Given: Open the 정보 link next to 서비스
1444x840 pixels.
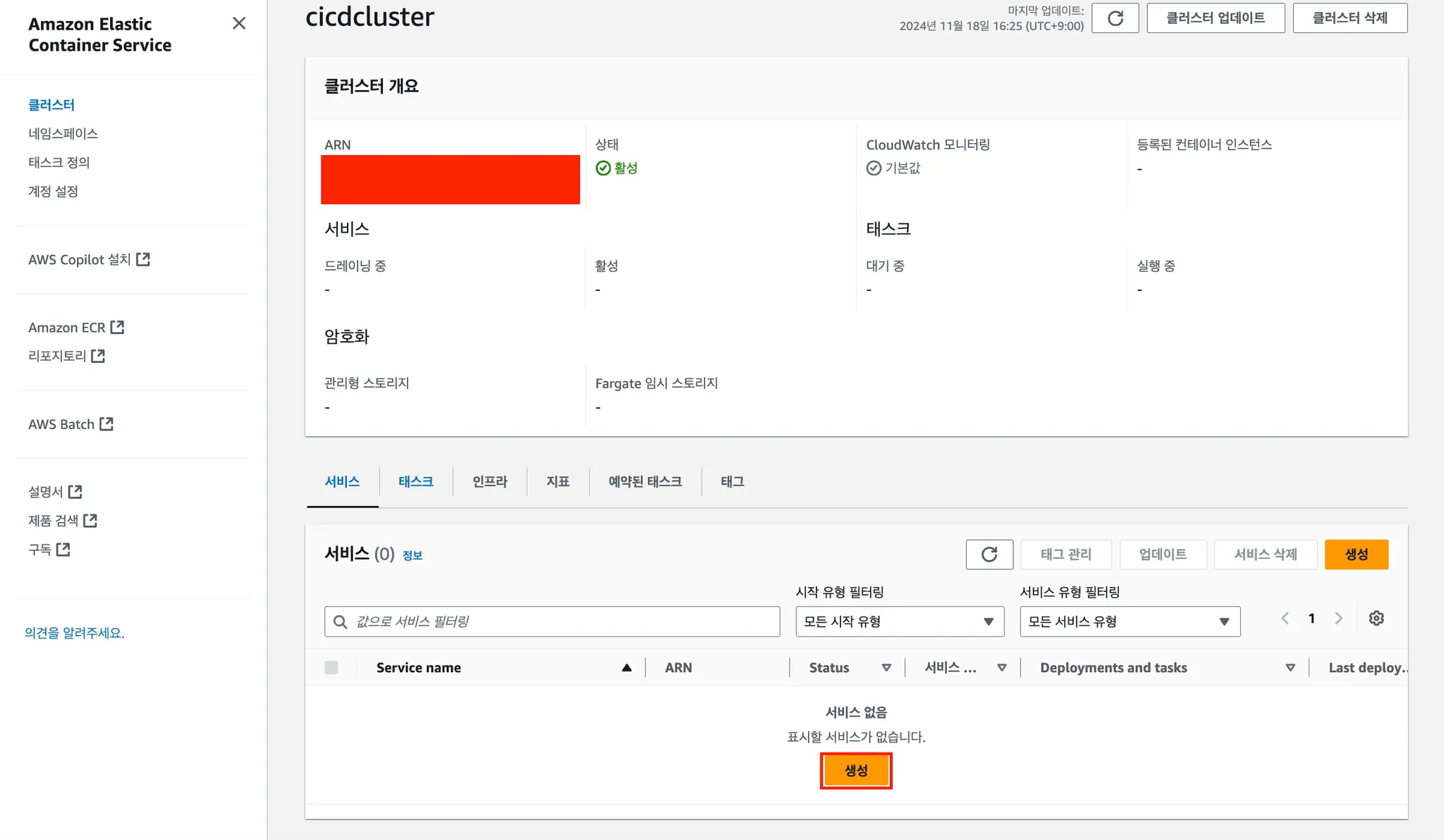Looking at the screenshot, I should (x=412, y=555).
